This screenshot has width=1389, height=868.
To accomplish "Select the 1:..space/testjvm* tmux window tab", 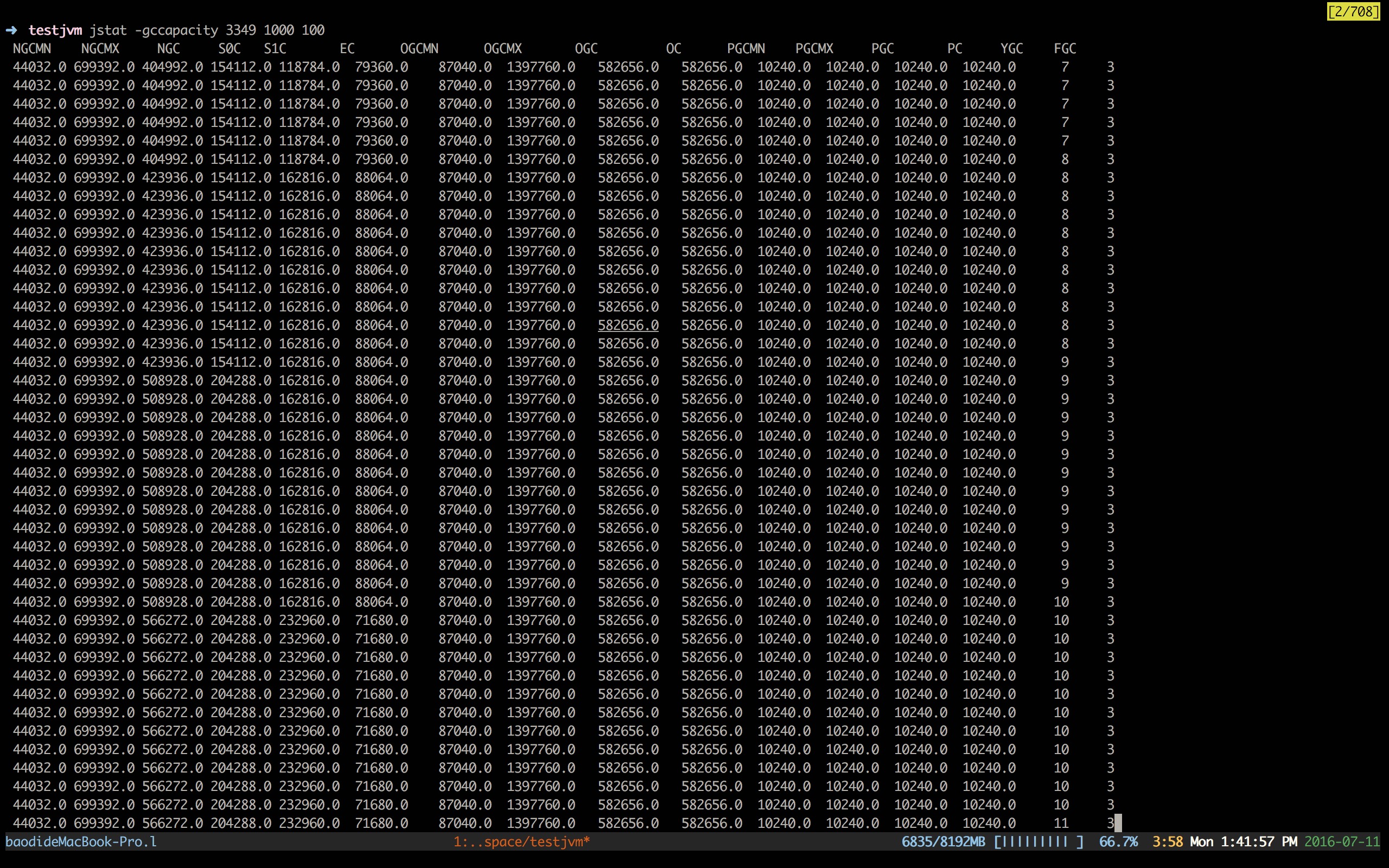I will (522, 841).
